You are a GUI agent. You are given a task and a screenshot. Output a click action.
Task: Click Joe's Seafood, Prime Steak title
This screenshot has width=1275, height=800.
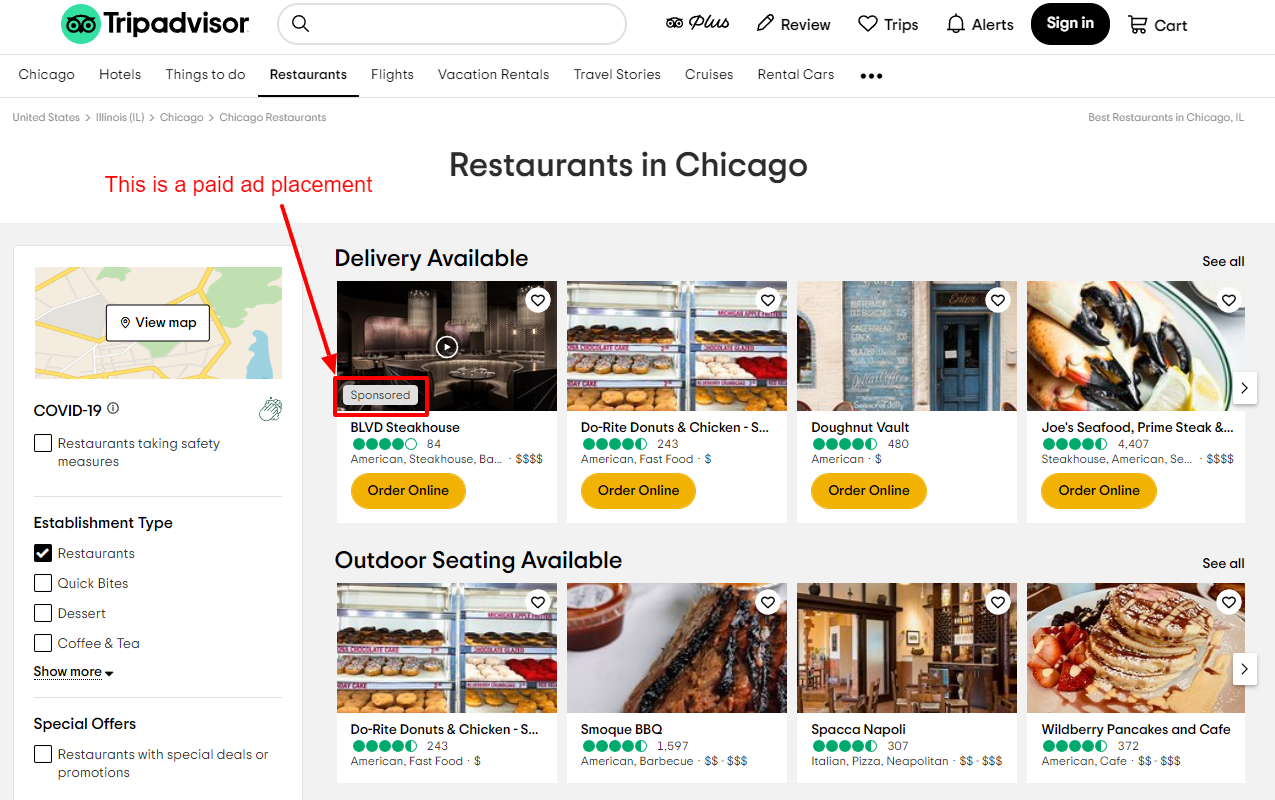[x=1137, y=427]
